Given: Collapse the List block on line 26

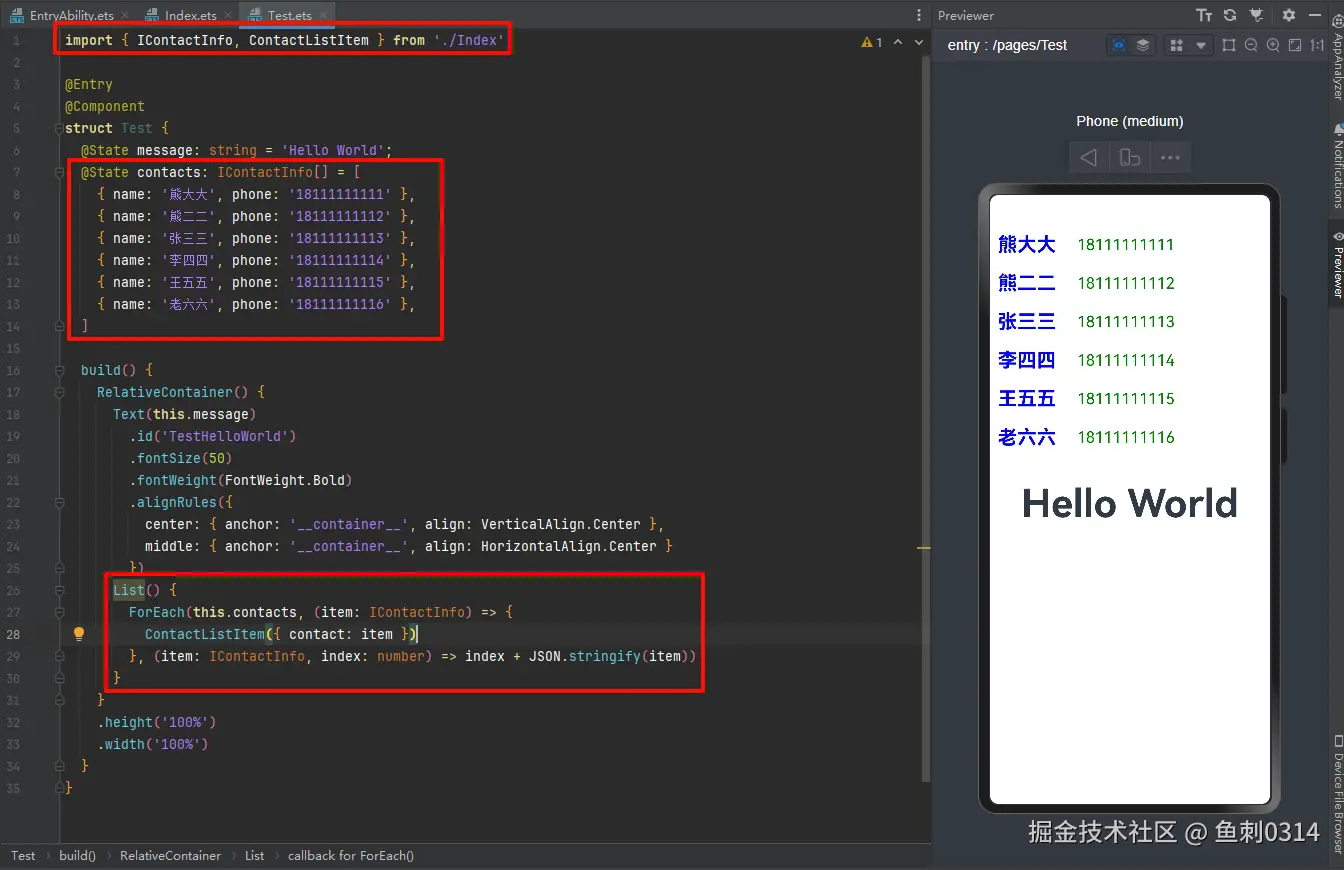Looking at the screenshot, I should 60,590.
